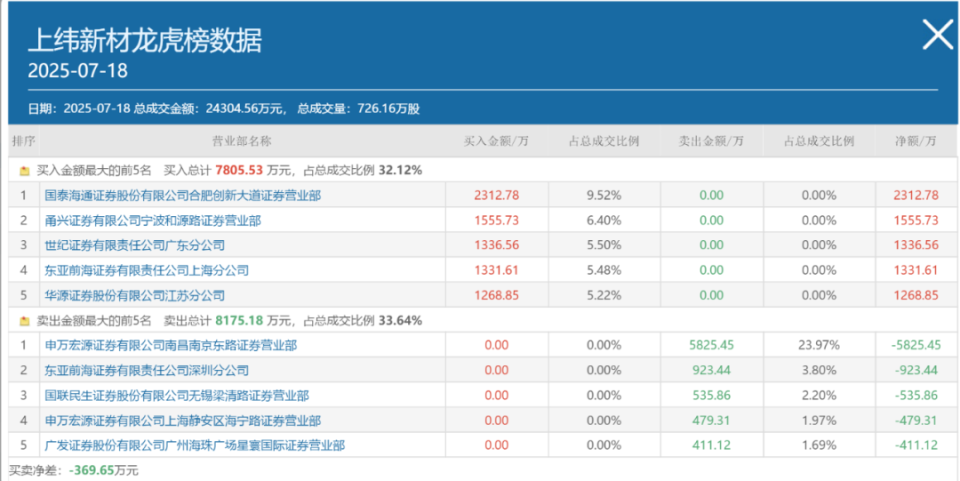Screen dimensions: 960x481
Task: Click the 买卖净差 -369.65 value
Action: (x=92, y=471)
